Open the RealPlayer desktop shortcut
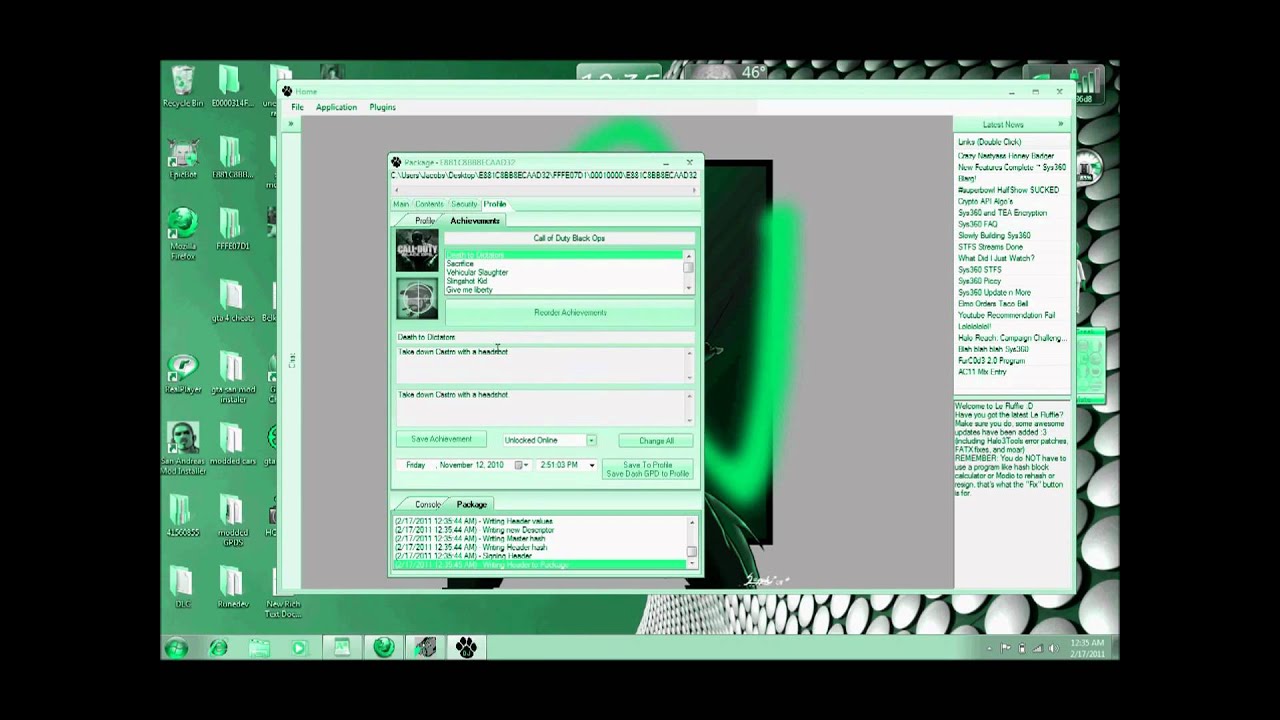This screenshot has width=1280, height=720. click(x=182, y=373)
